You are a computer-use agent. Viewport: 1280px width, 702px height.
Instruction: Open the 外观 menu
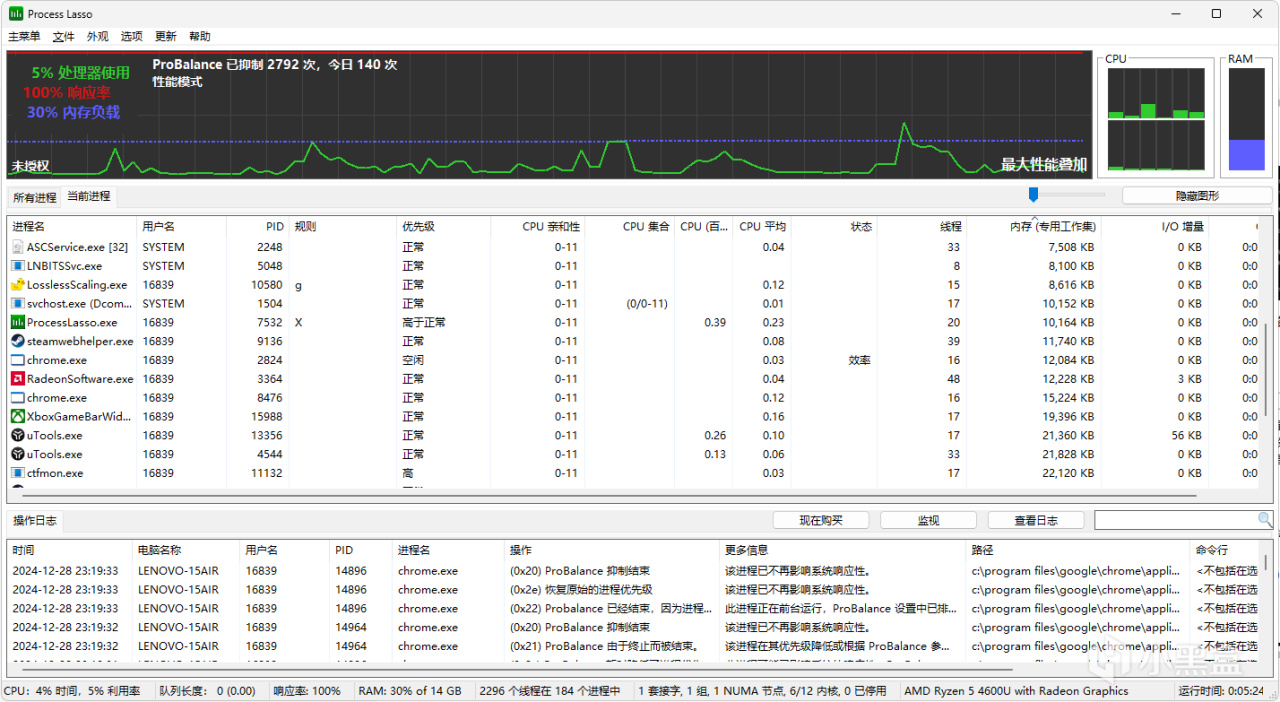(x=98, y=36)
